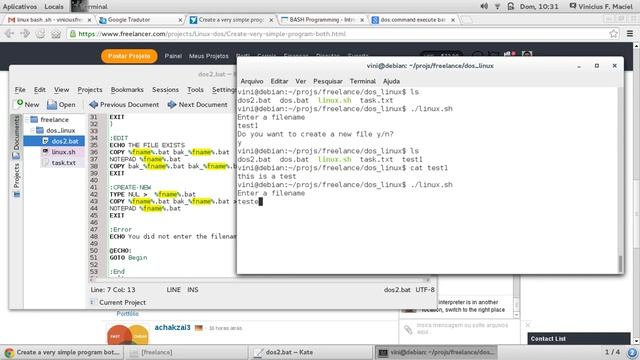Image resolution: width=640 pixels, height=360 pixels.
Task: Open Meus Projetos on Freelancer
Action: pyautogui.click(x=209, y=56)
